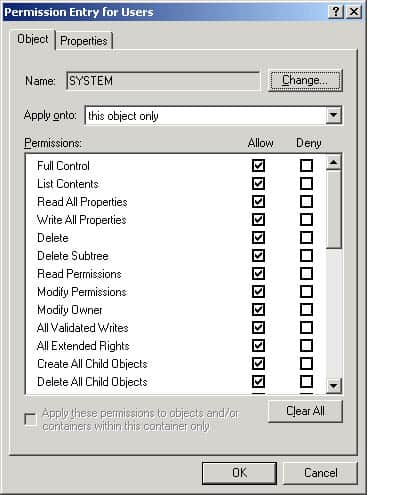Check Deny for Modify Owner
Image resolution: width=400 pixels, height=495 pixels.
click(x=306, y=310)
